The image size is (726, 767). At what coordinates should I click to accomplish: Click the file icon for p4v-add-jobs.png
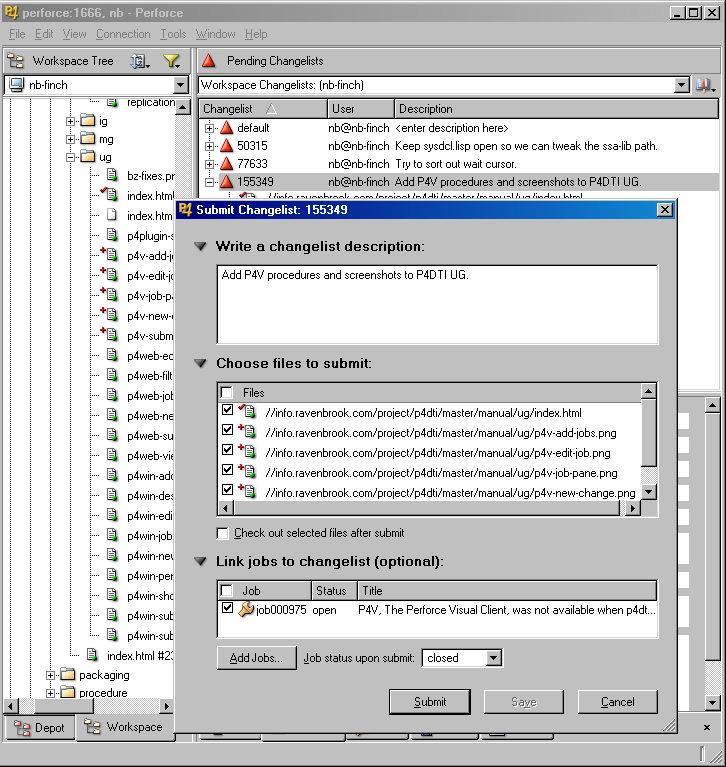pos(248,433)
